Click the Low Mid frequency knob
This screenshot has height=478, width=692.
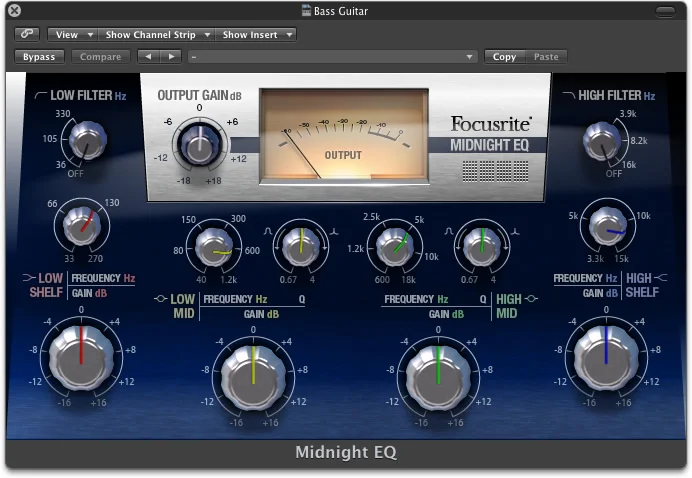click(214, 247)
